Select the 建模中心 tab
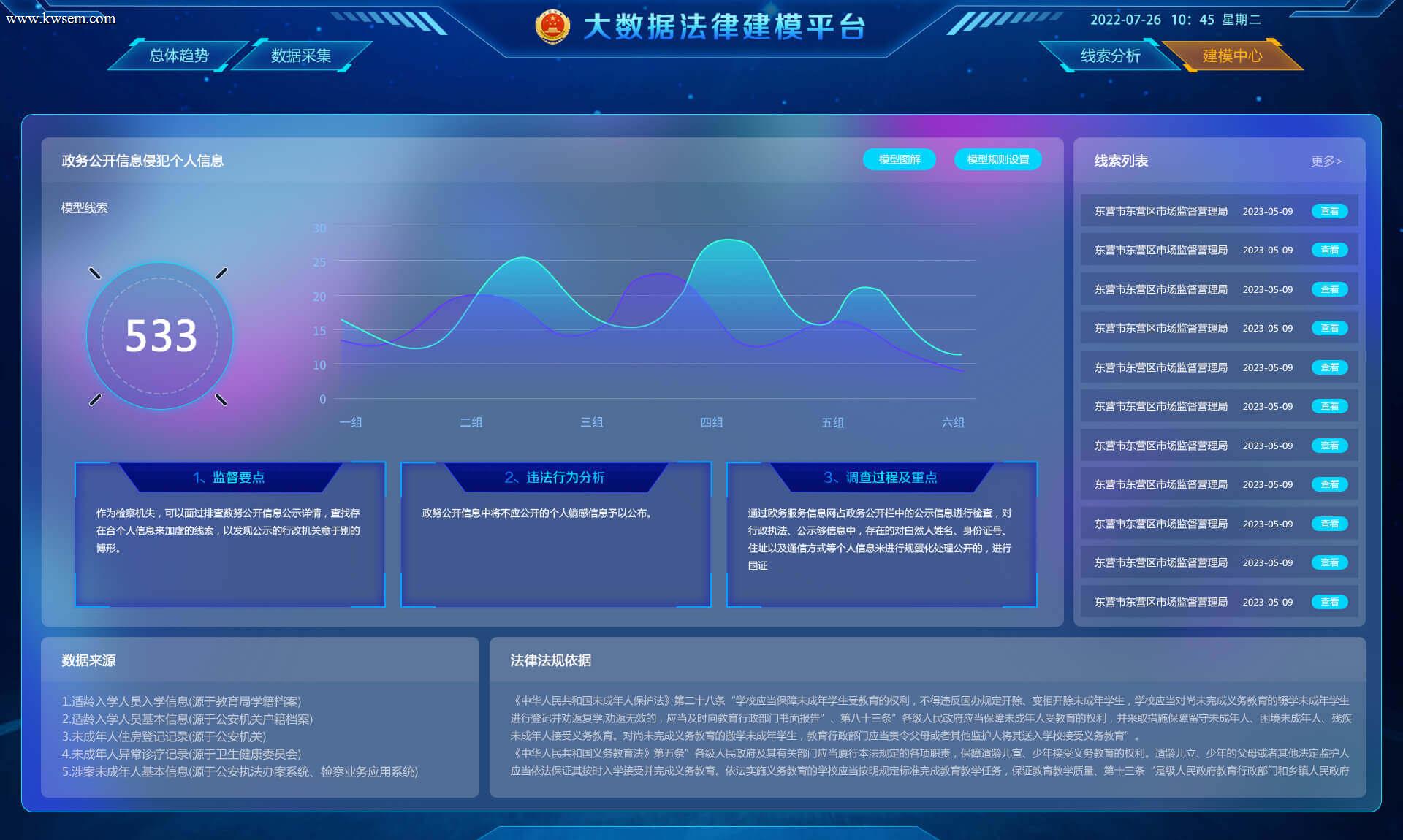The width and height of the screenshot is (1403, 840). [1232, 56]
